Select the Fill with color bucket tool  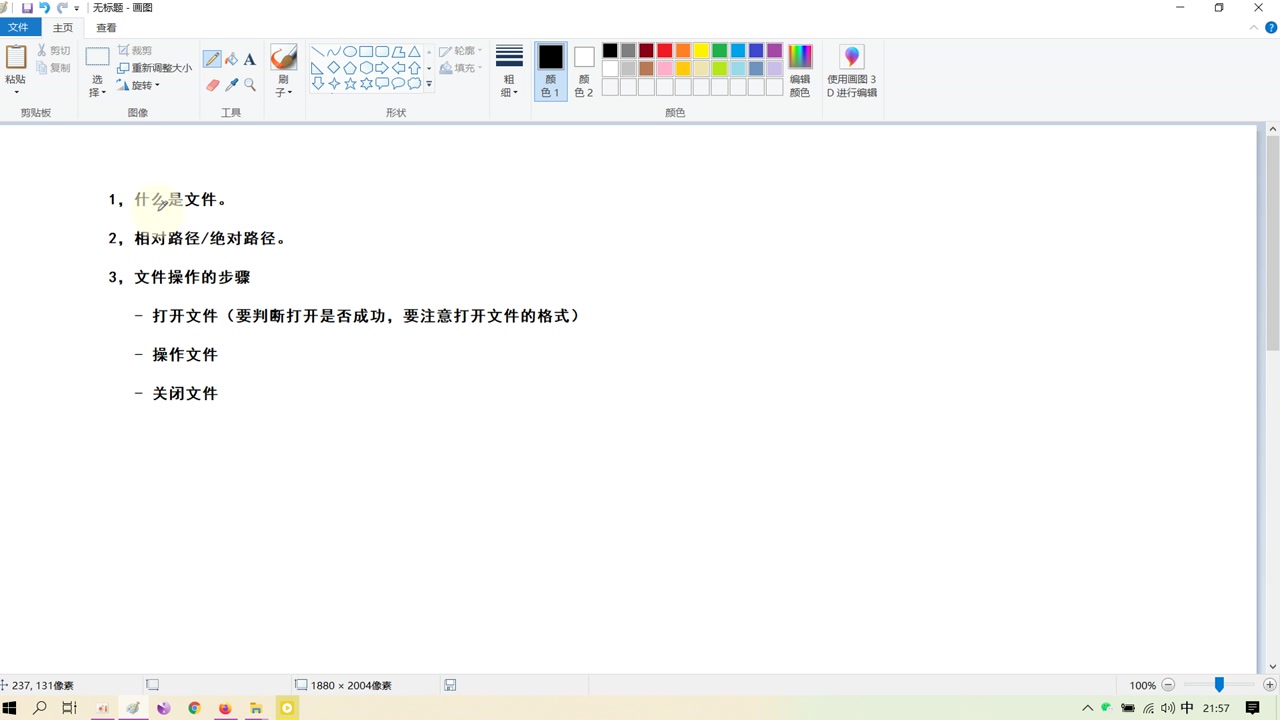coord(231,60)
